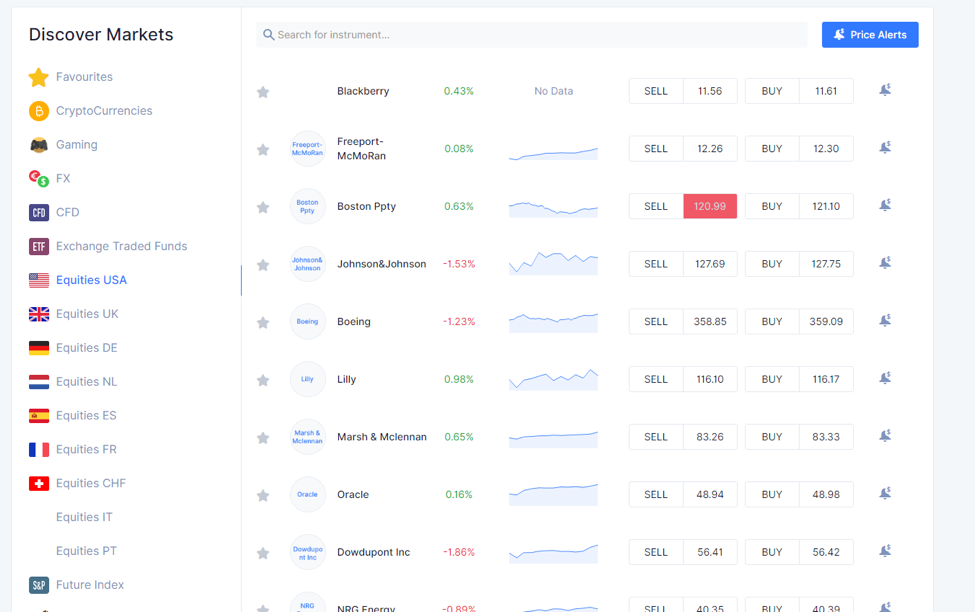Click the Boeing instrument name

(354, 322)
